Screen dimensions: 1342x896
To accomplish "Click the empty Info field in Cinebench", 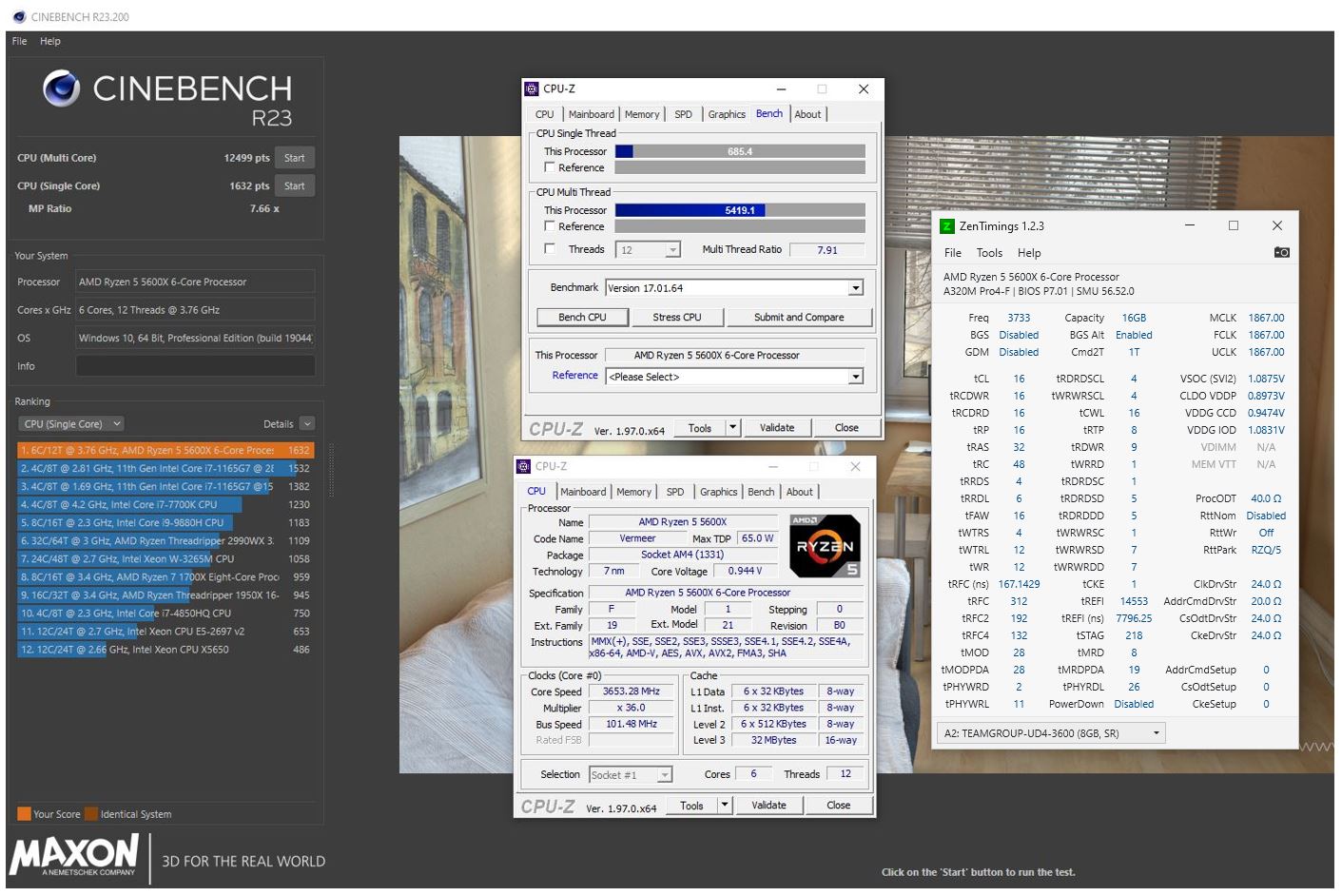I will pyautogui.click(x=195, y=366).
